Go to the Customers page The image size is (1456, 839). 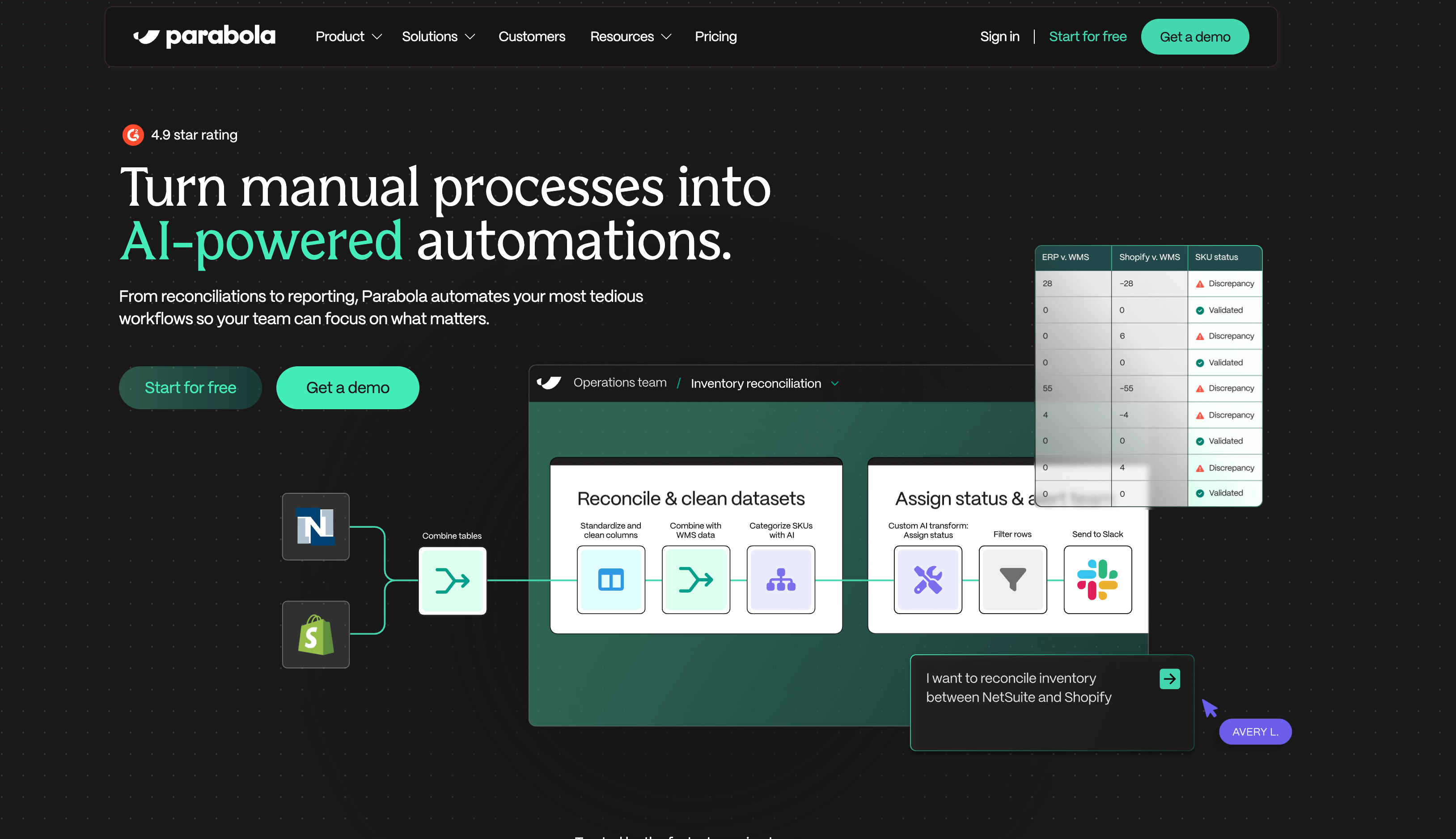[x=531, y=37]
